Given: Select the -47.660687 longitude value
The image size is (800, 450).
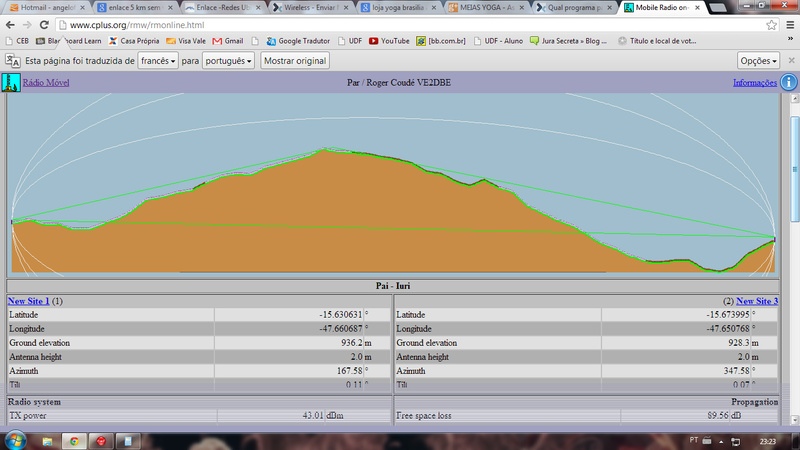Looking at the screenshot, I should pos(340,329).
